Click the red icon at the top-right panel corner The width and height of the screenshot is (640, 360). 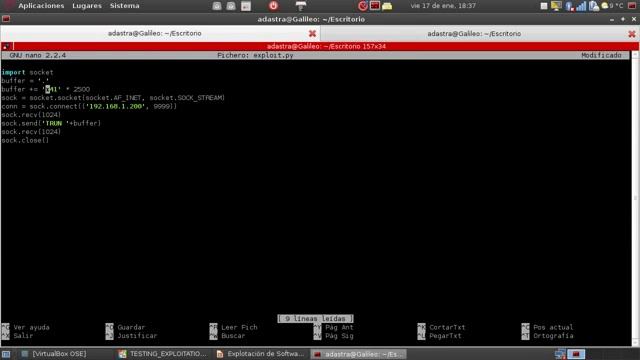(632, 6)
